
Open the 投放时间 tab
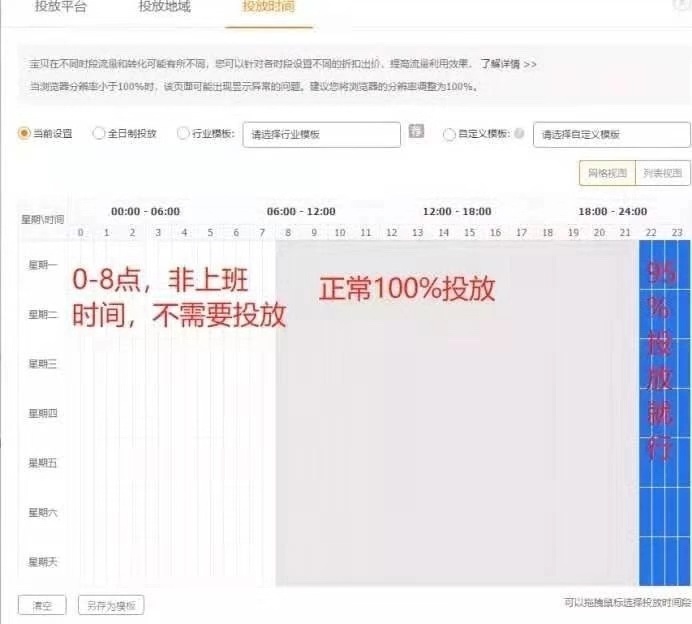pyautogui.click(x=268, y=6)
